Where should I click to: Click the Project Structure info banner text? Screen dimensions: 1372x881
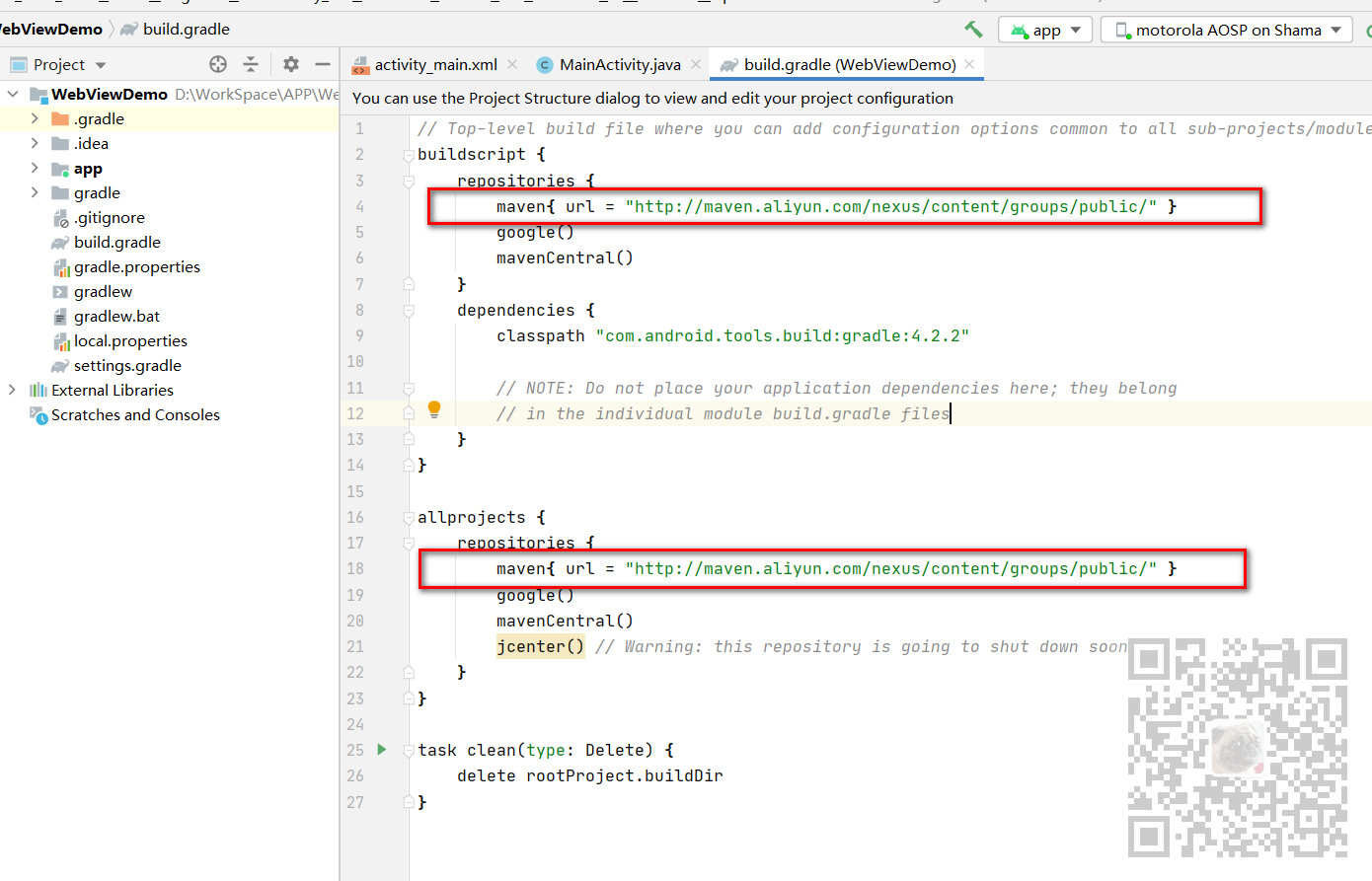pyautogui.click(x=652, y=98)
